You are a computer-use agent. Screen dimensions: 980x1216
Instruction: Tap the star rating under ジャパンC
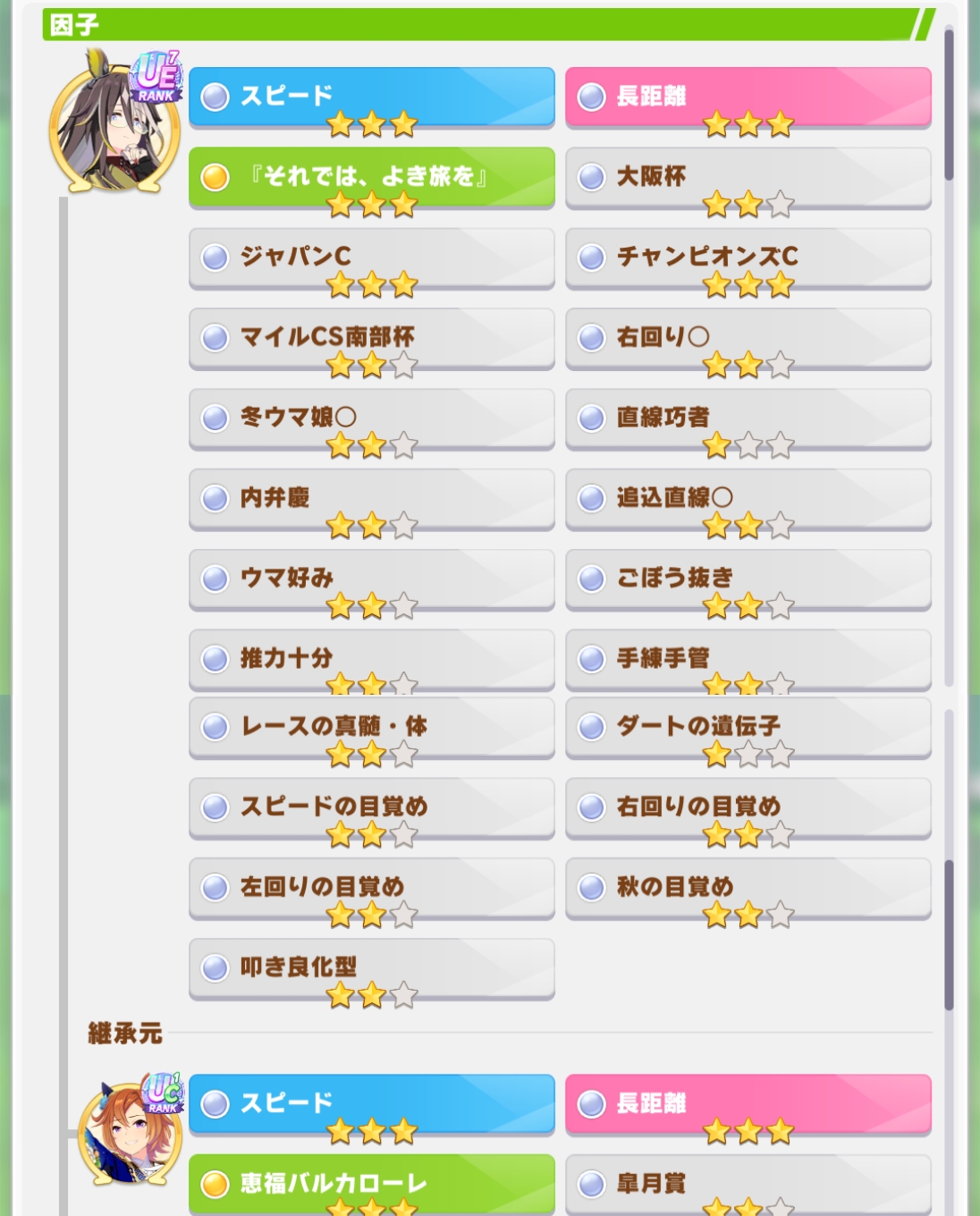tap(372, 285)
